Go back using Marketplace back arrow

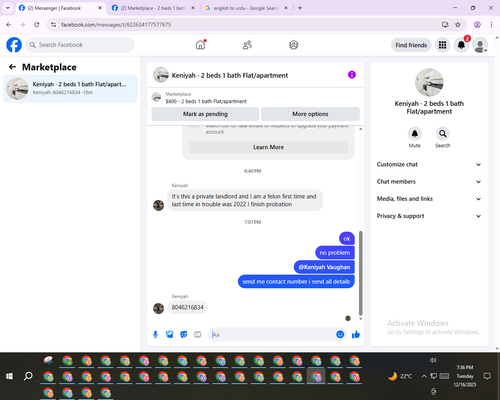point(12,67)
